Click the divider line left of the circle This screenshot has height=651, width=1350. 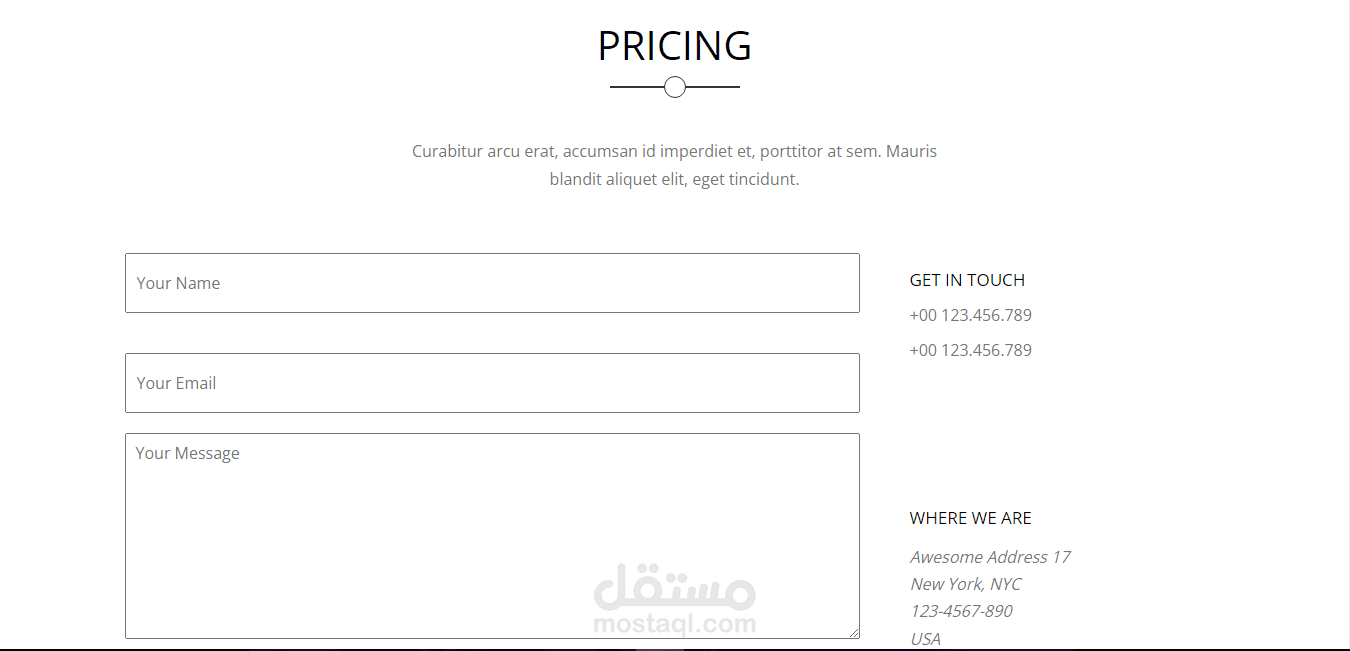coord(637,87)
